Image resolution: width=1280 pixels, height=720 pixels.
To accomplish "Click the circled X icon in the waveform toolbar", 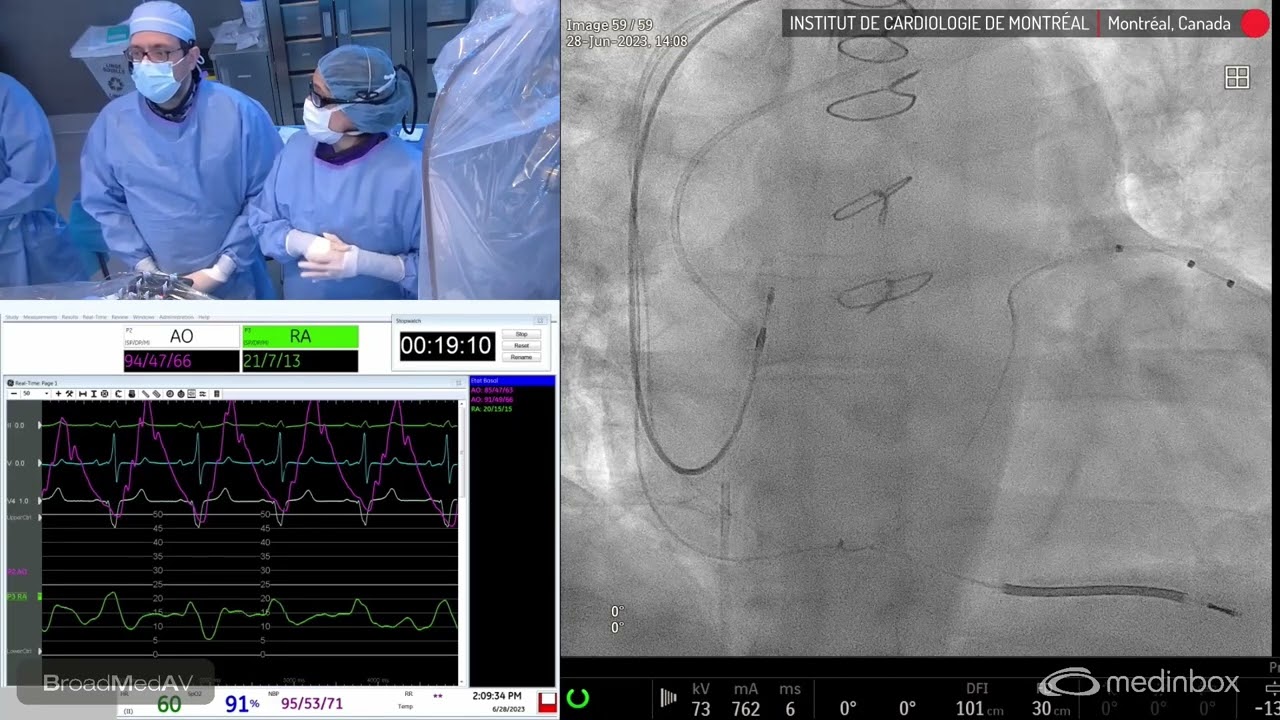I will [x=105, y=394].
